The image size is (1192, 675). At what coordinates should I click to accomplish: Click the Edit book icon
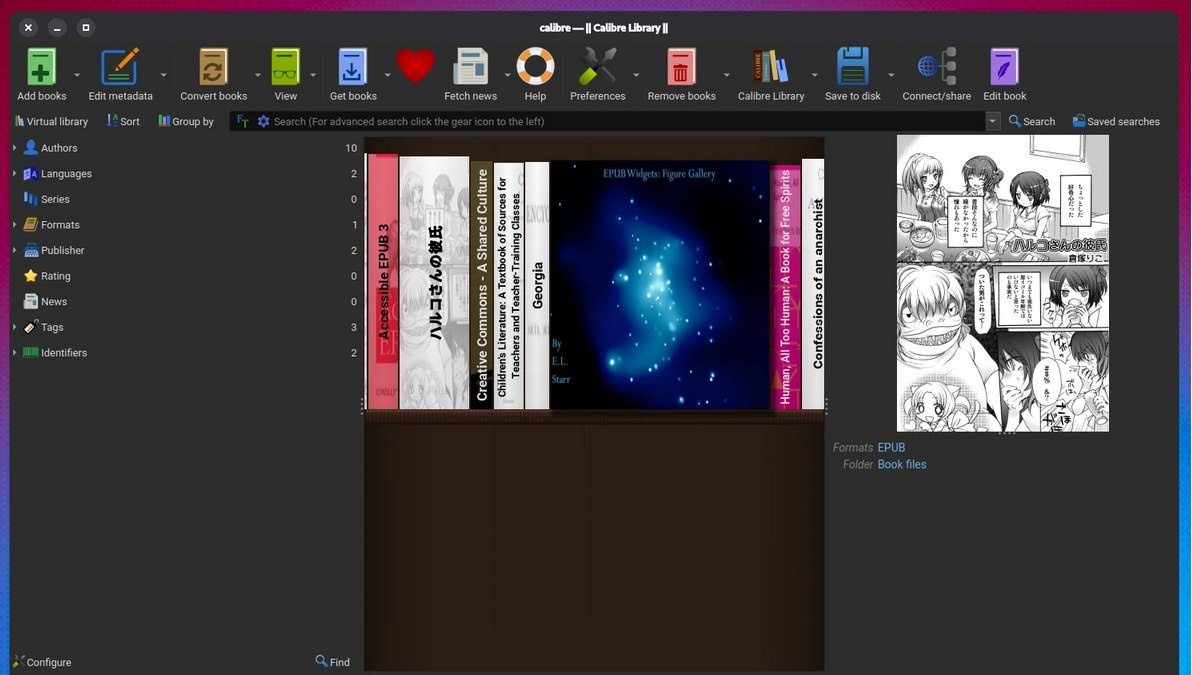tap(1004, 67)
